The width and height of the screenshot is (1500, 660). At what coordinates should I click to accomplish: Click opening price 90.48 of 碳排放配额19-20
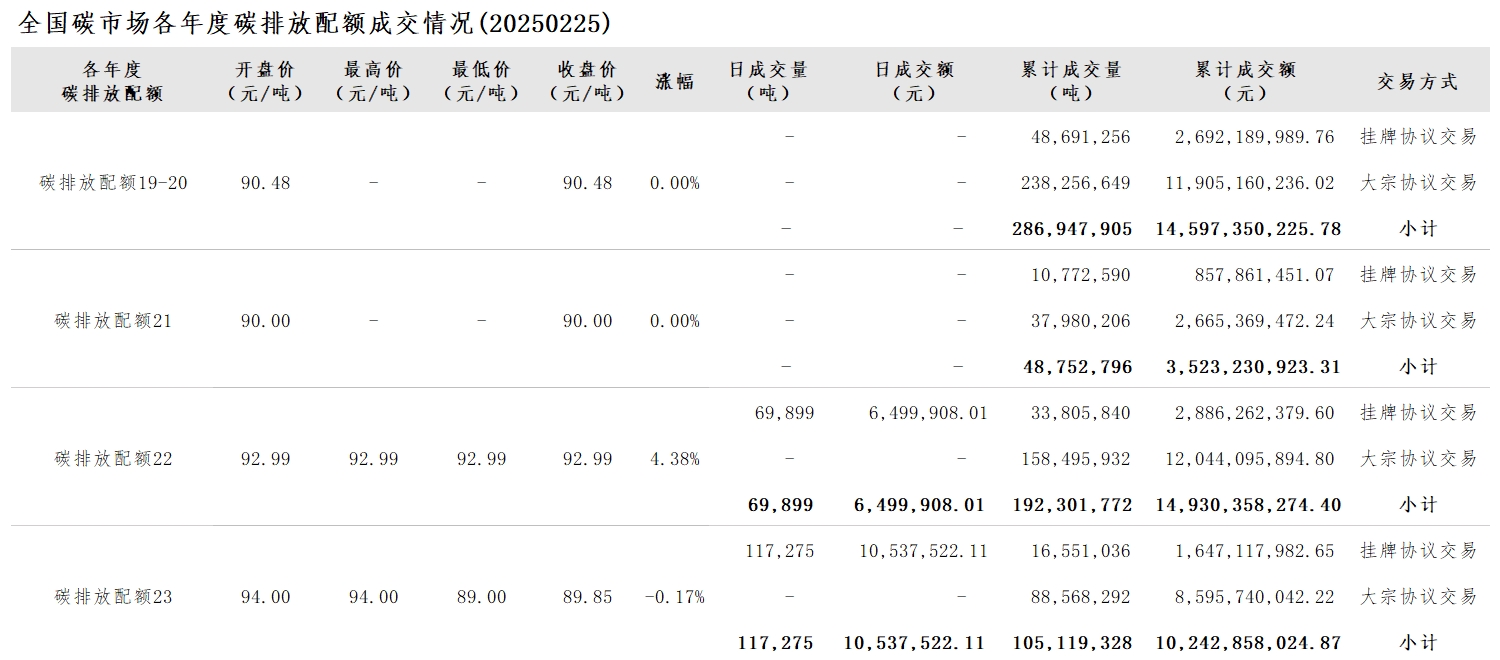pos(266,183)
